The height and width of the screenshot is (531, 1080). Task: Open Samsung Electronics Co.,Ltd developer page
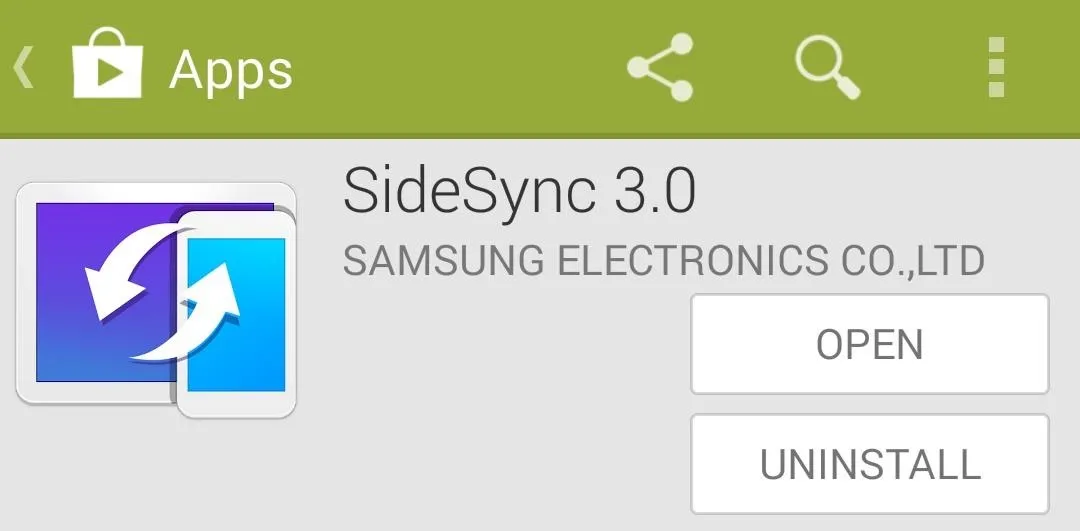(663, 260)
